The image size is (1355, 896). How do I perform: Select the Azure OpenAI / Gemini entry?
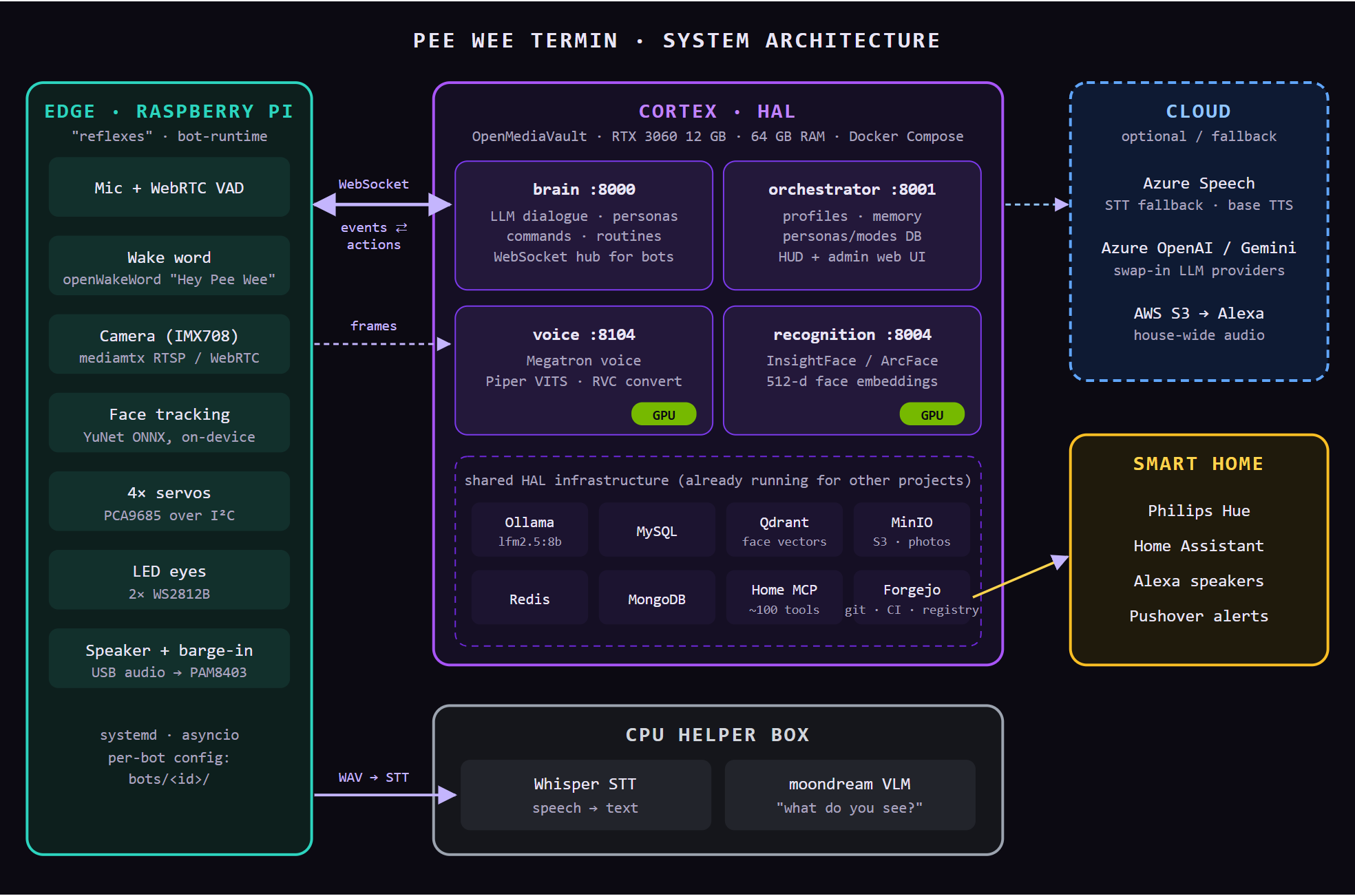click(x=1199, y=248)
